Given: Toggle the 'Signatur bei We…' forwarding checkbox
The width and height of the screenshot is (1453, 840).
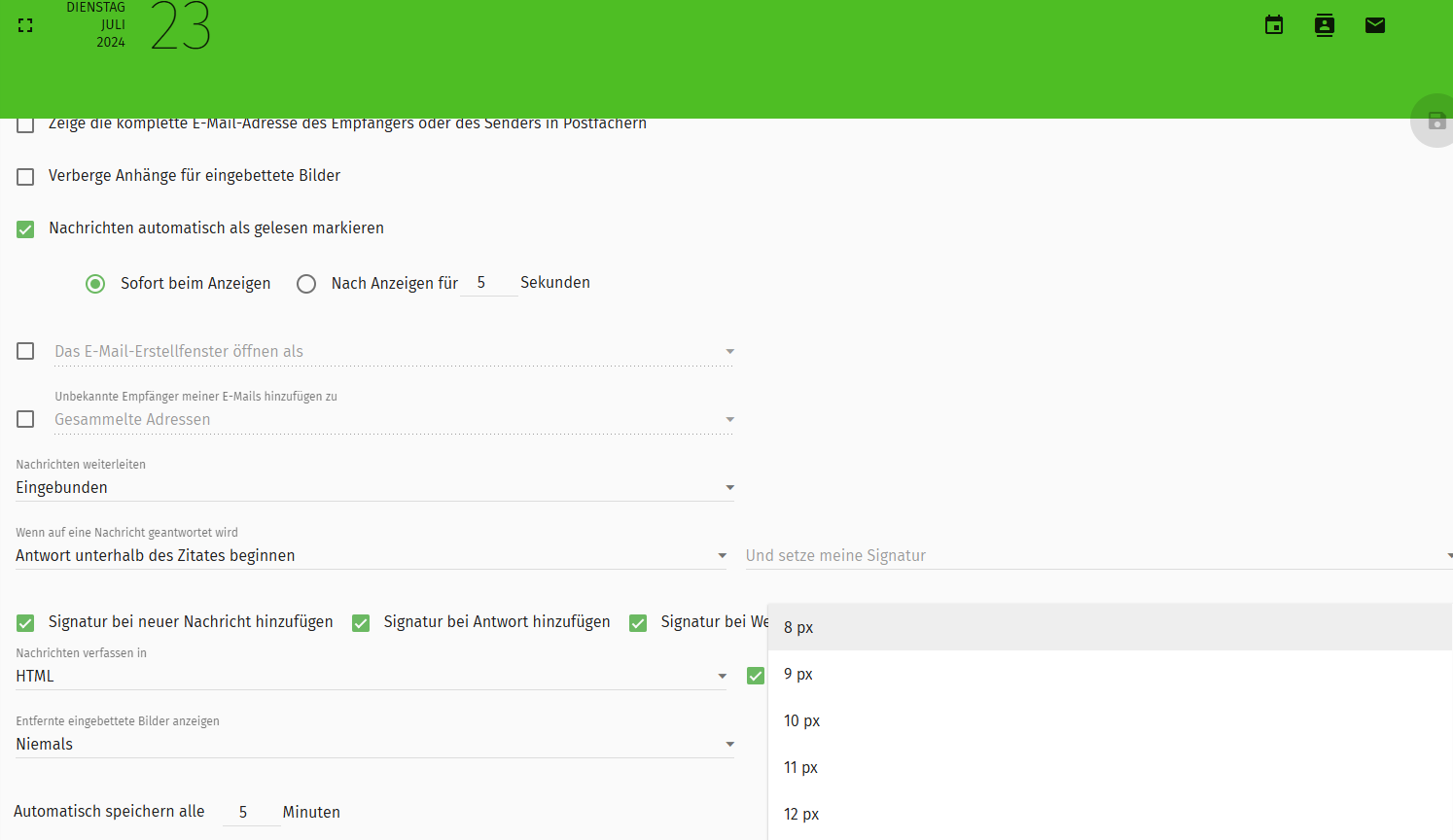Looking at the screenshot, I should pos(638,623).
